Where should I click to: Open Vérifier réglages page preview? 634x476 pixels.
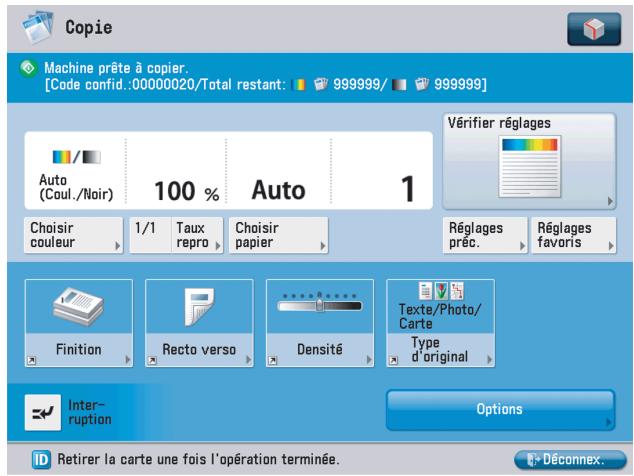pos(530,166)
